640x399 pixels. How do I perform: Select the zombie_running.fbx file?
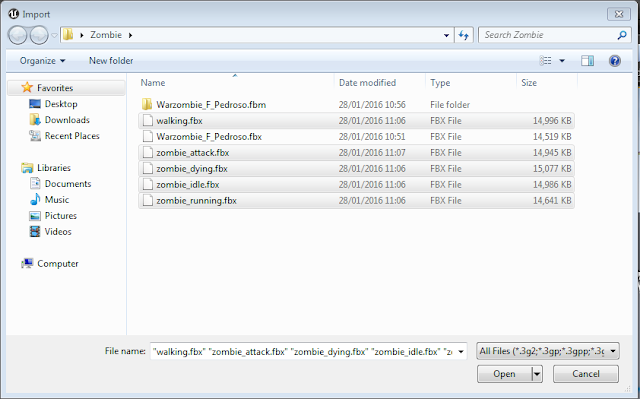click(x=356, y=200)
